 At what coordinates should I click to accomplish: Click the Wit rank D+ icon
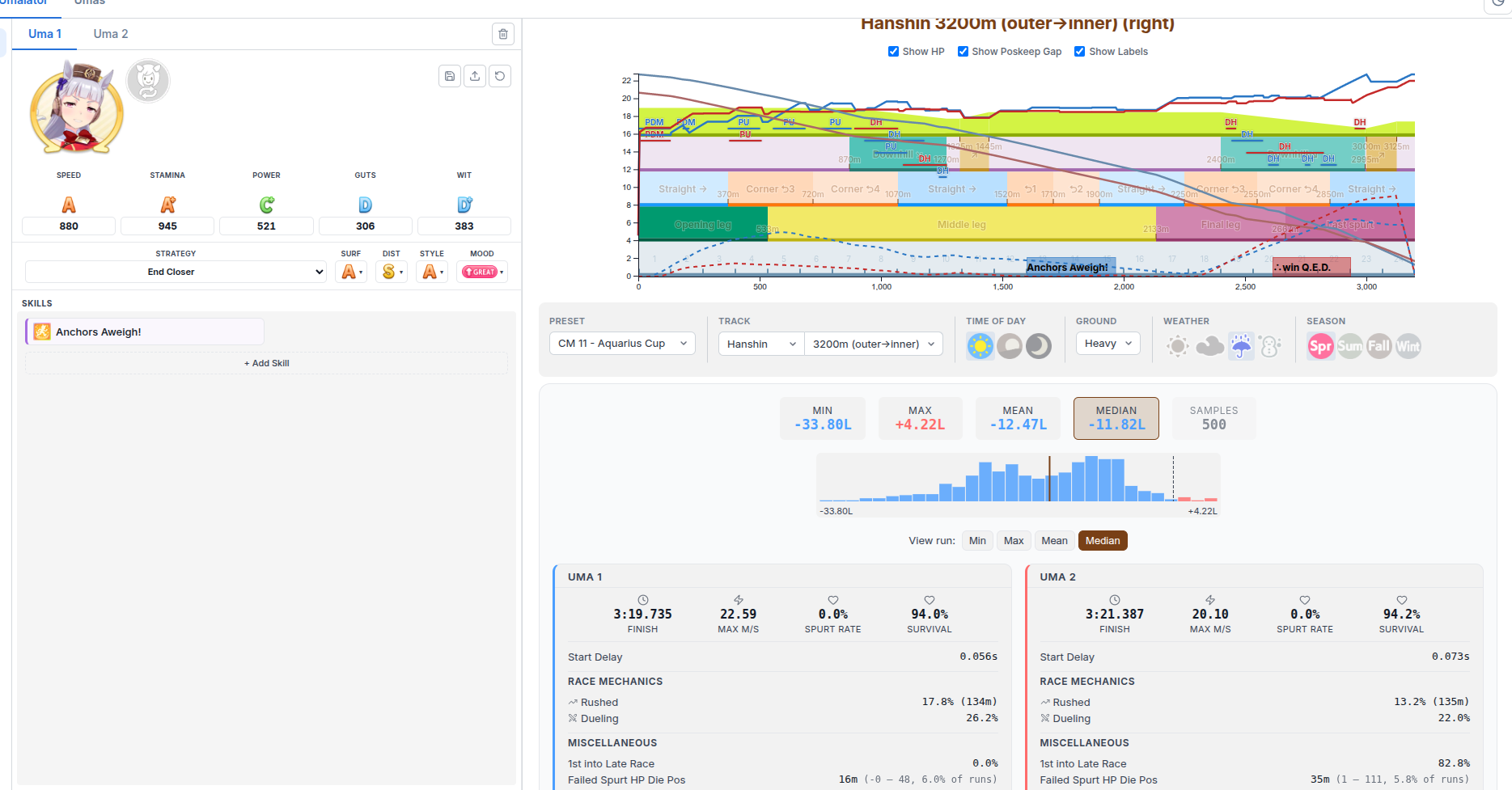pyautogui.click(x=464, y=205)
